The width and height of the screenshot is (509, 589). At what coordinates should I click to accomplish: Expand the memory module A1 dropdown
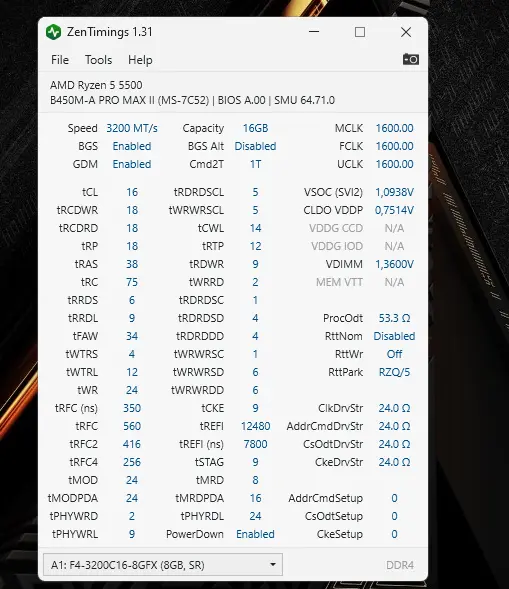pos(163,565)
